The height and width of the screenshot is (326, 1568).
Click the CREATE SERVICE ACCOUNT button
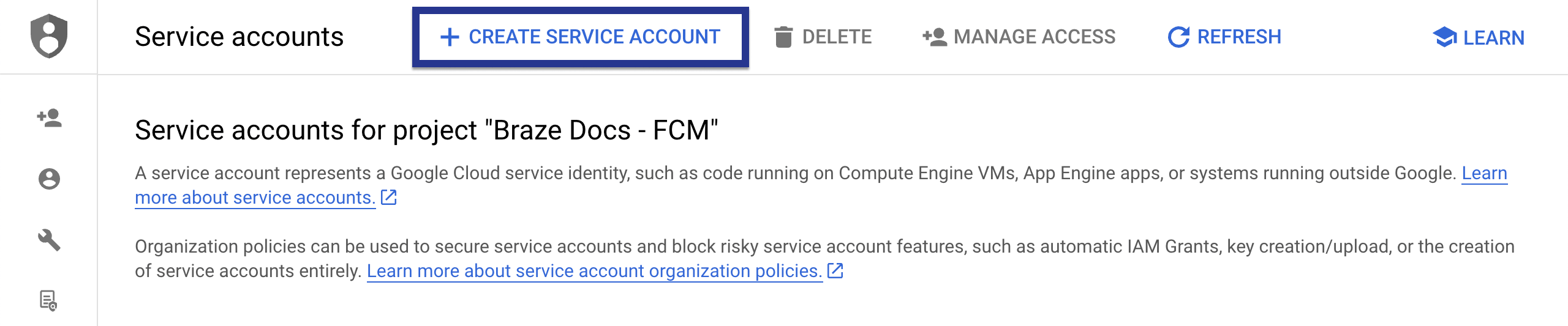tap(580, 37)
